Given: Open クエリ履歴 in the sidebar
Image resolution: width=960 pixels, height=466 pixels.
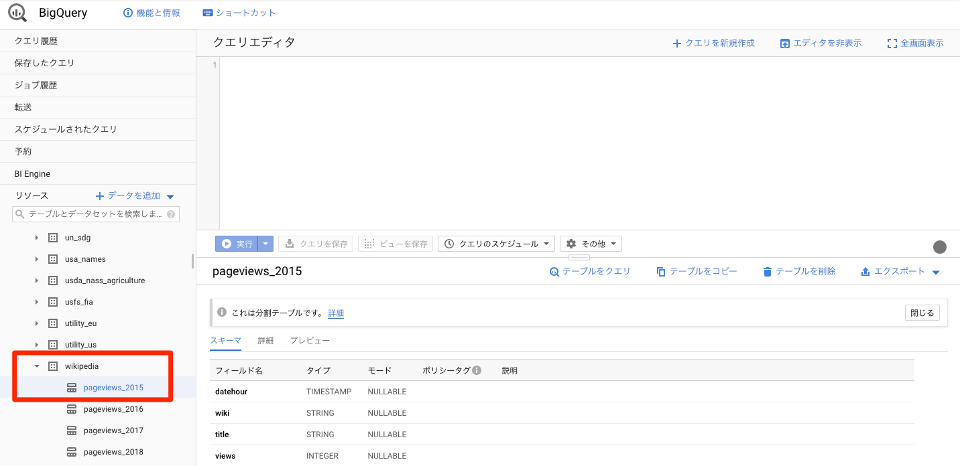Looking at the screenshot, I should tap(98, 41).
